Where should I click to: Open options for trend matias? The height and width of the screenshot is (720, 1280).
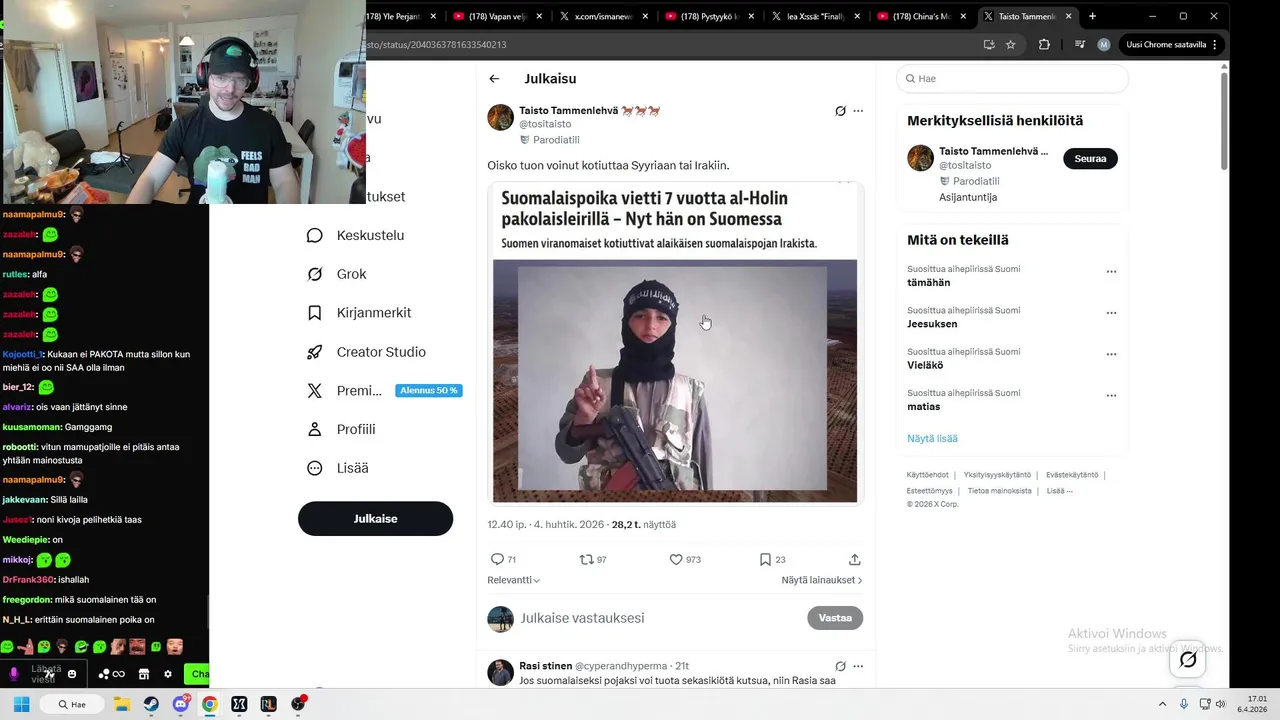[x=1111, y=396]
